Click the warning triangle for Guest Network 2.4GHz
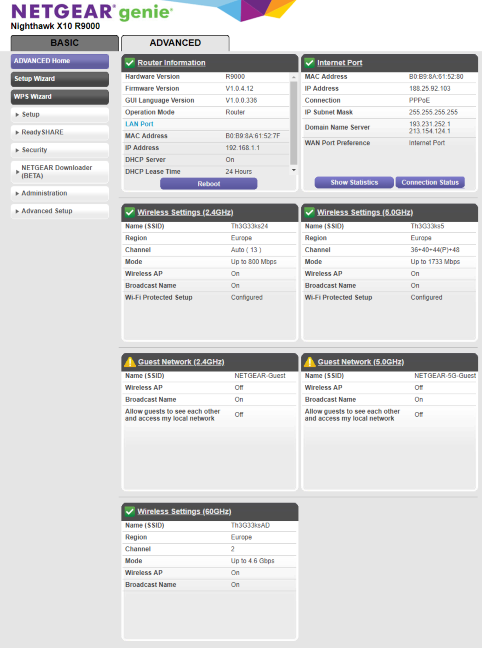The width and height of the screenshot is (482, 648). [x=130, y=362]
